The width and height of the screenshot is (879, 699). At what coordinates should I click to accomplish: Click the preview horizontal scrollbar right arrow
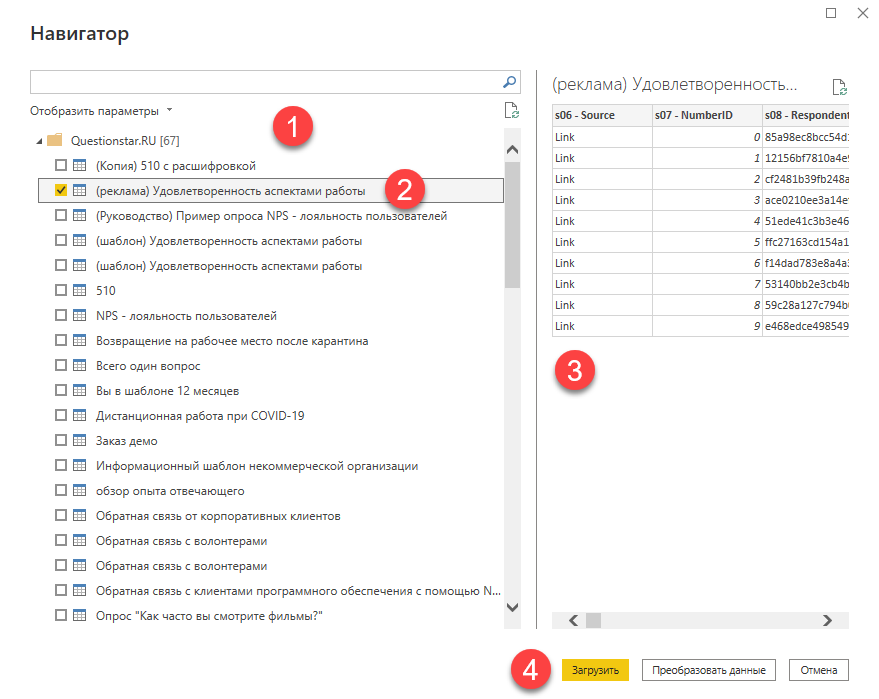click(827, 621)
